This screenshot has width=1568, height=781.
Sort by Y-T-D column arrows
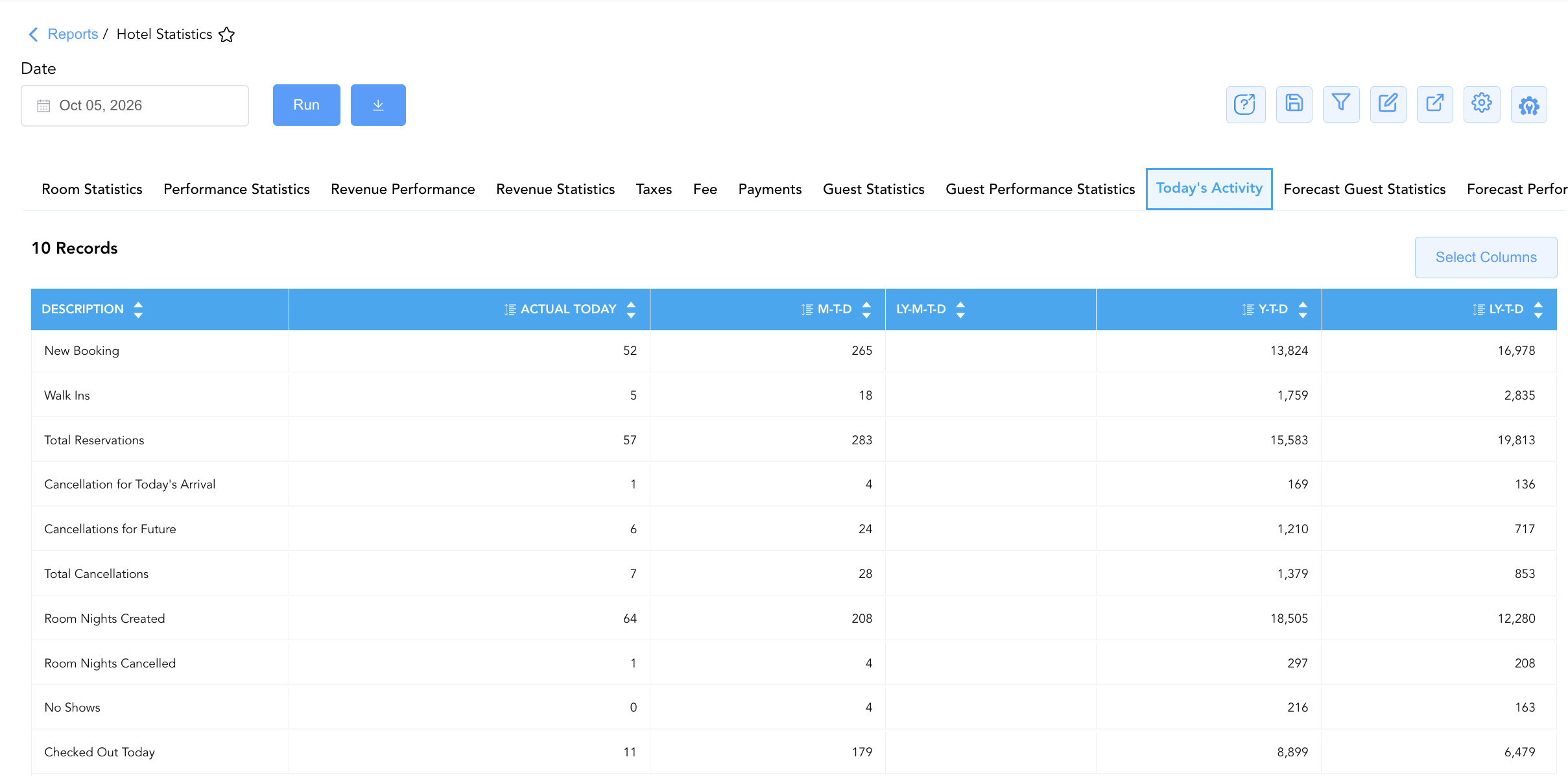1303,309
